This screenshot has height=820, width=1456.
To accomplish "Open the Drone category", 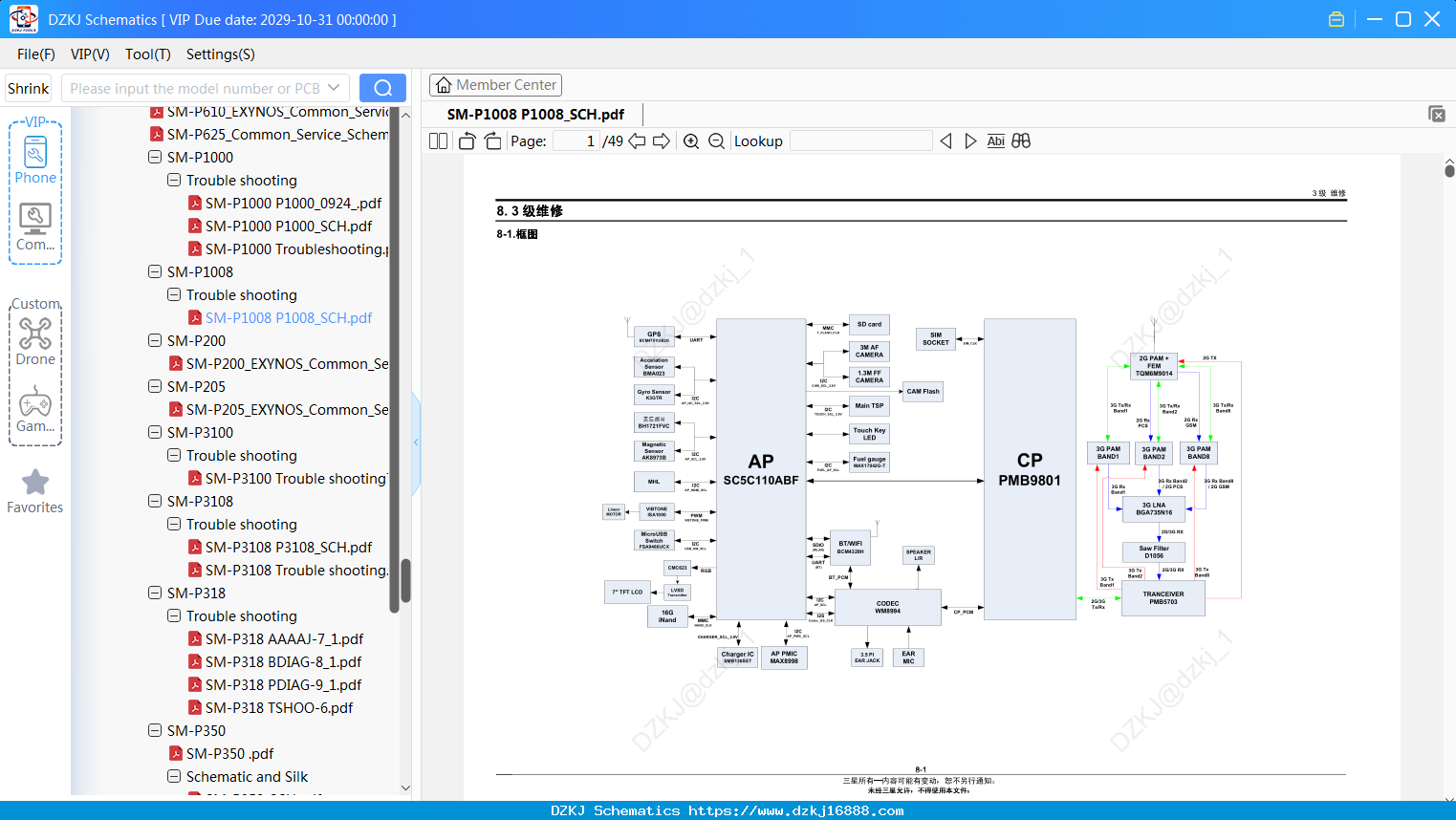I will 35,341.
